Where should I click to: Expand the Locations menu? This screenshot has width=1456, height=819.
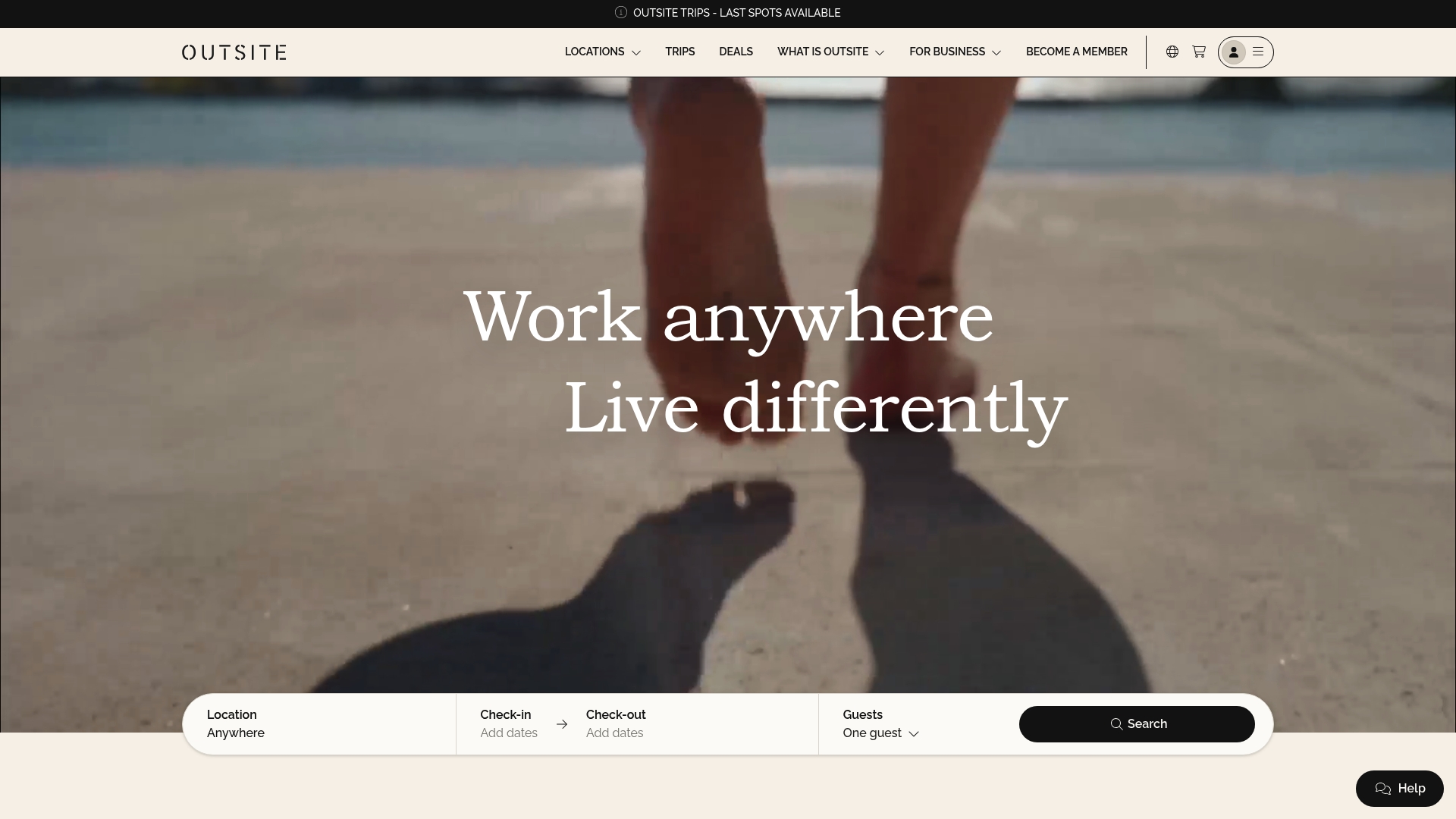[603, 52]
